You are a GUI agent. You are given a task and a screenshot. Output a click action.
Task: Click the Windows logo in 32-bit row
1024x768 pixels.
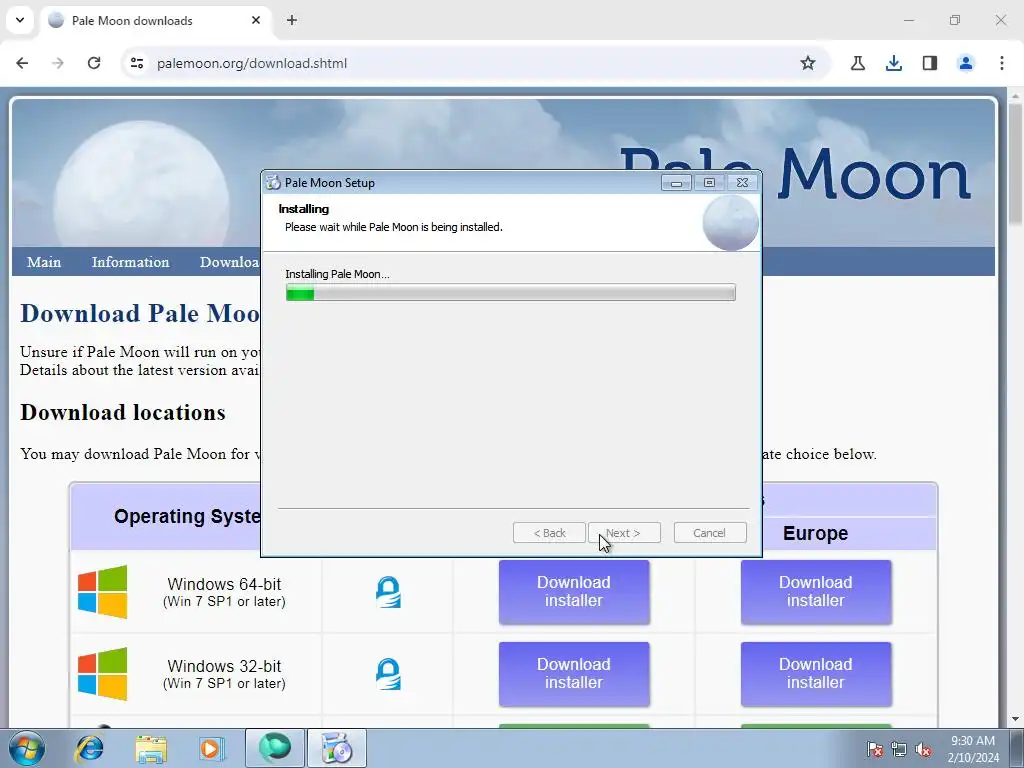[x=103, y=674]
